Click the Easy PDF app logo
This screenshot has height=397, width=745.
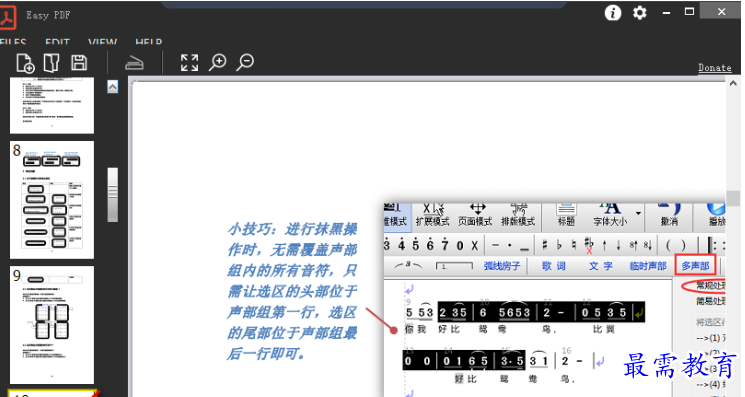tap(8, 17)
